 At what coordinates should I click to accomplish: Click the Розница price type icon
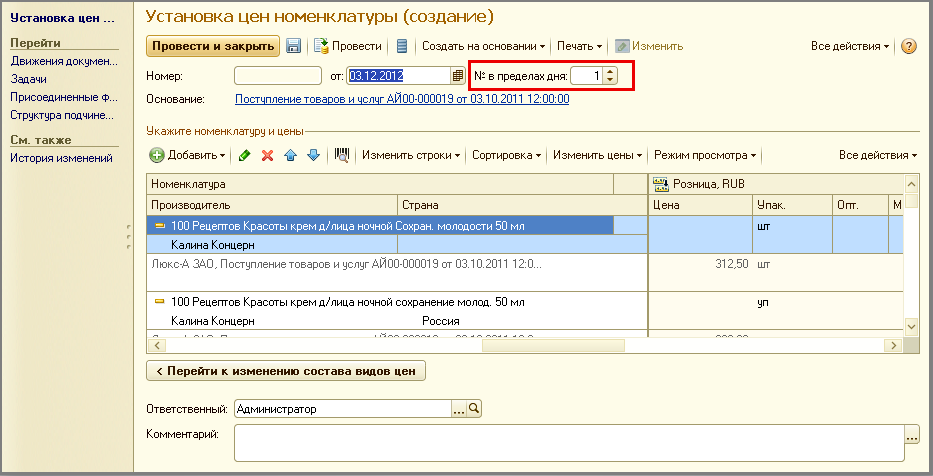tap(660, 184)
